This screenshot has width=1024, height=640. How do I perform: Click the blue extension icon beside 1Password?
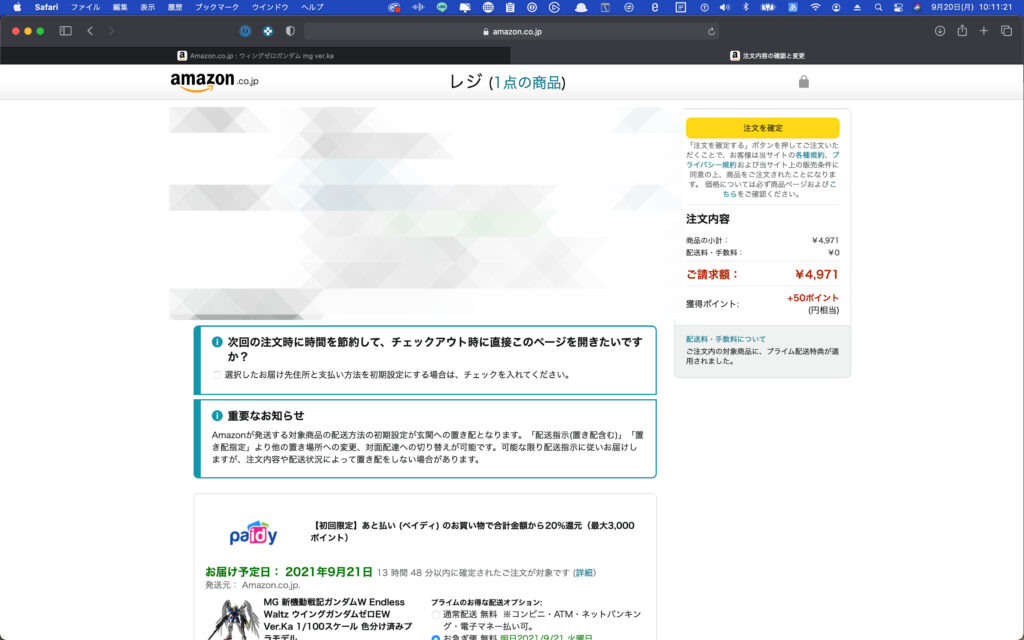pyautogui.click(x=268, y=31)
